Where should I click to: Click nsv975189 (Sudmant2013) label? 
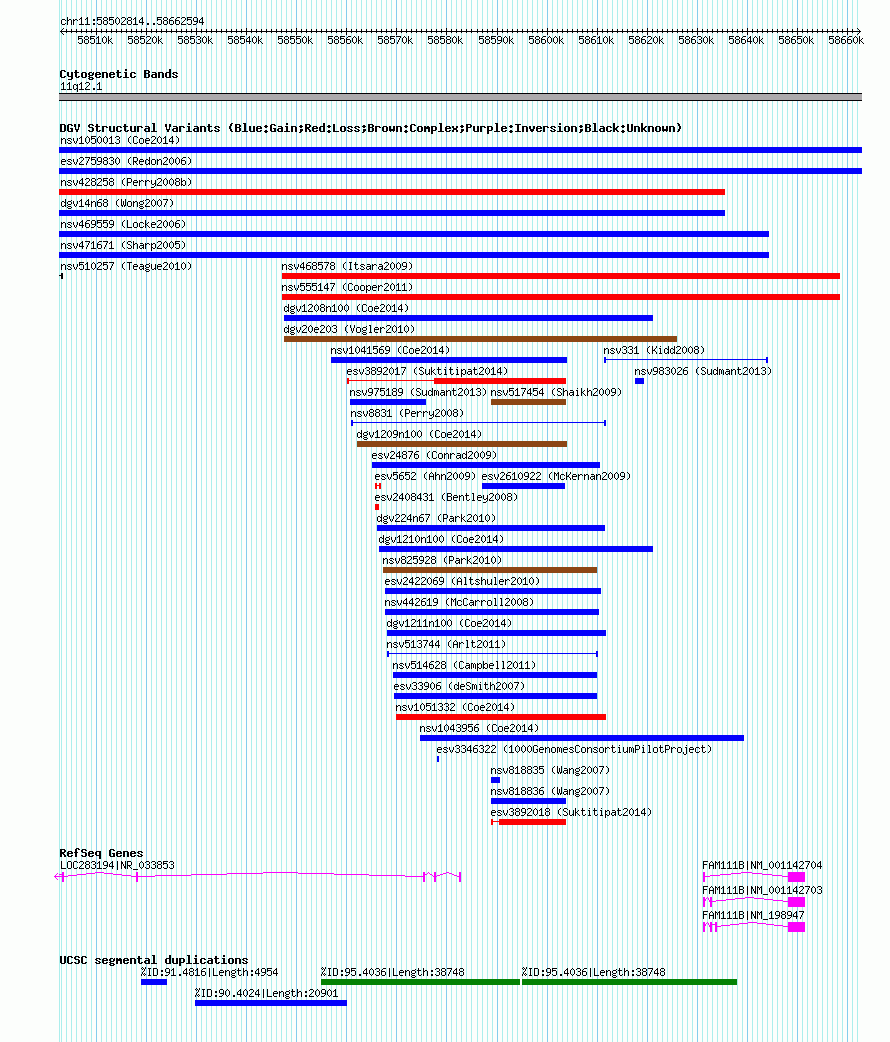pos(418,392)
